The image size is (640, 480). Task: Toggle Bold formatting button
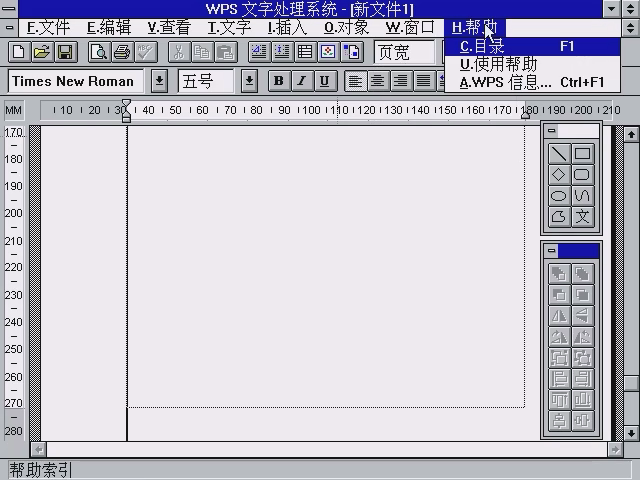click(279, 81)
